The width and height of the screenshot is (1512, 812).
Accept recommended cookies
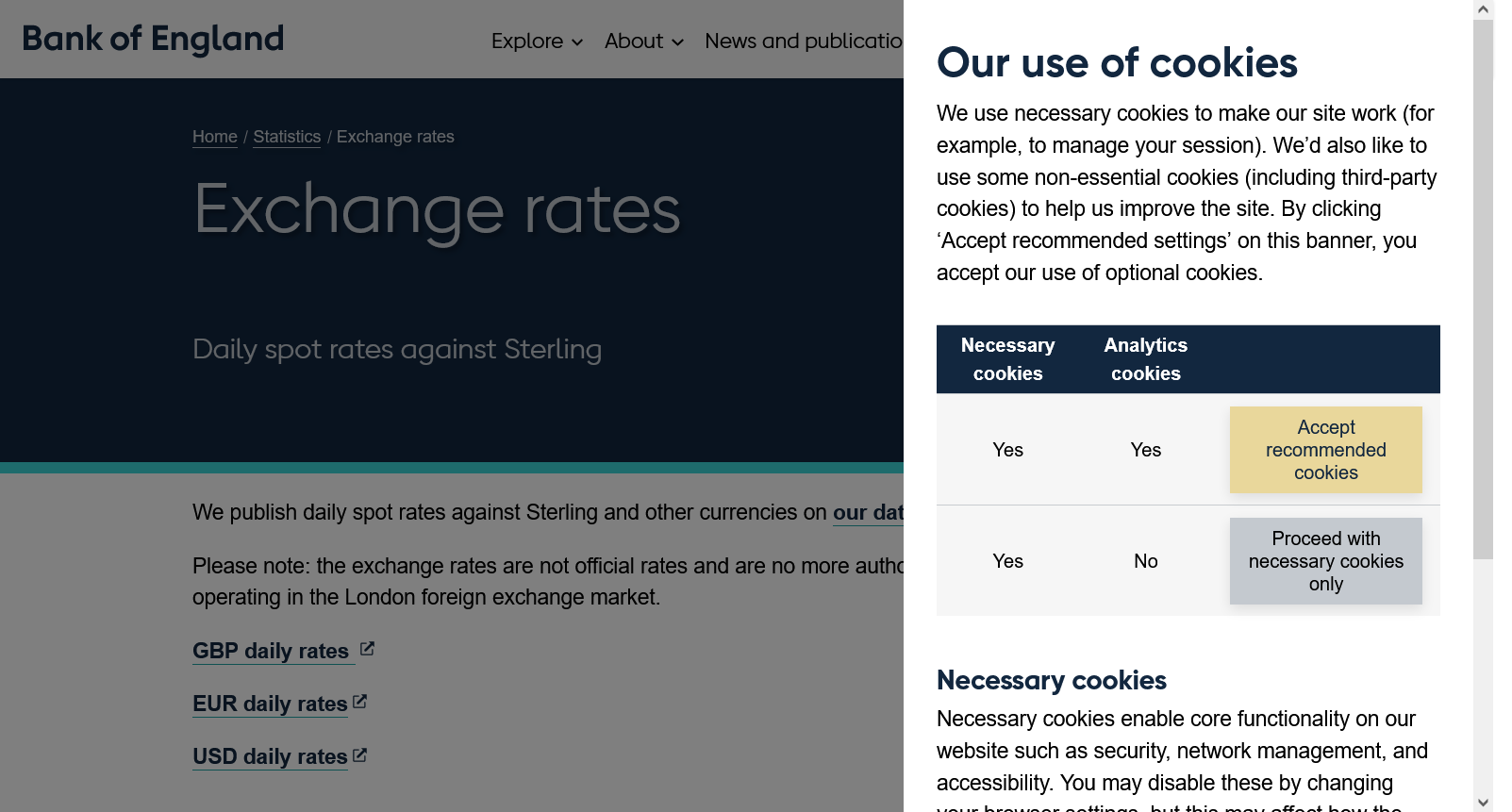[x=1325, y=450]
